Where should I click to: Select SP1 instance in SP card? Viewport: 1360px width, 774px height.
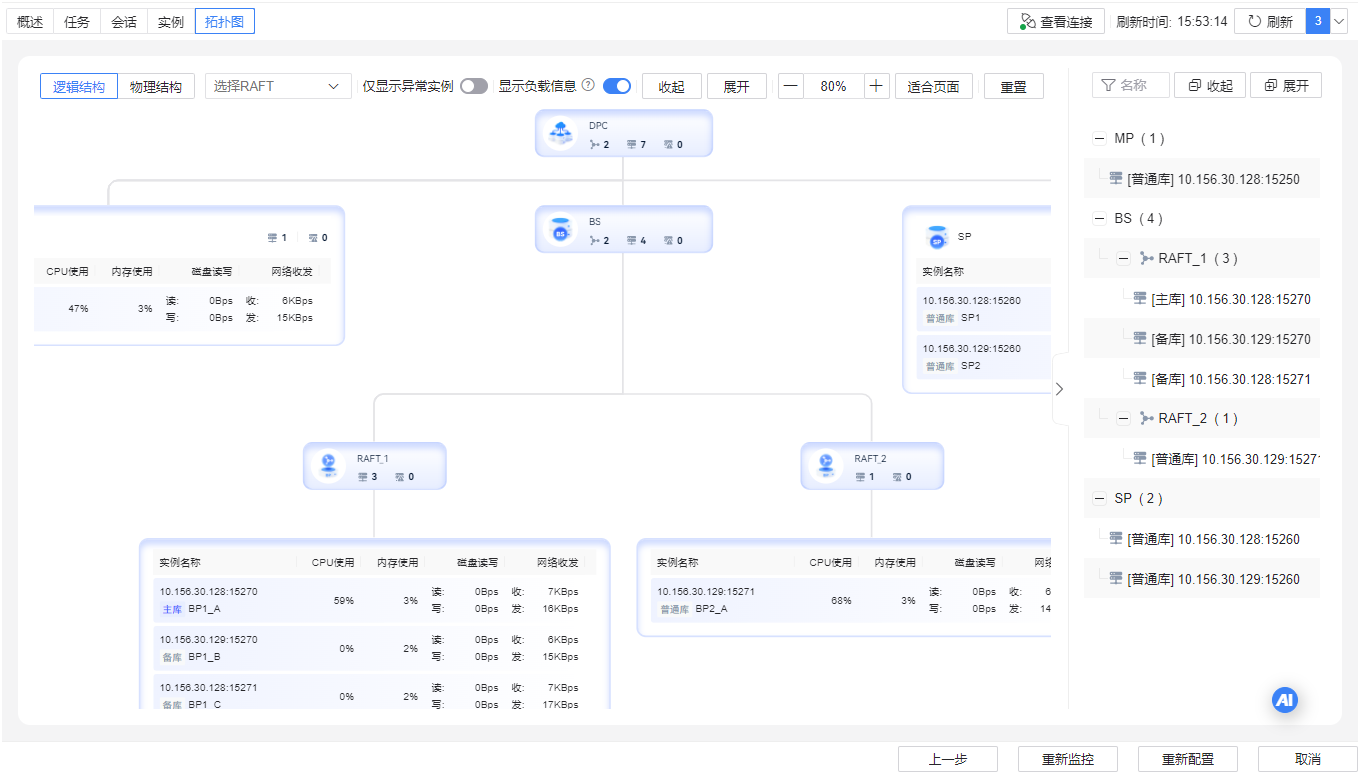coord(984,309)
